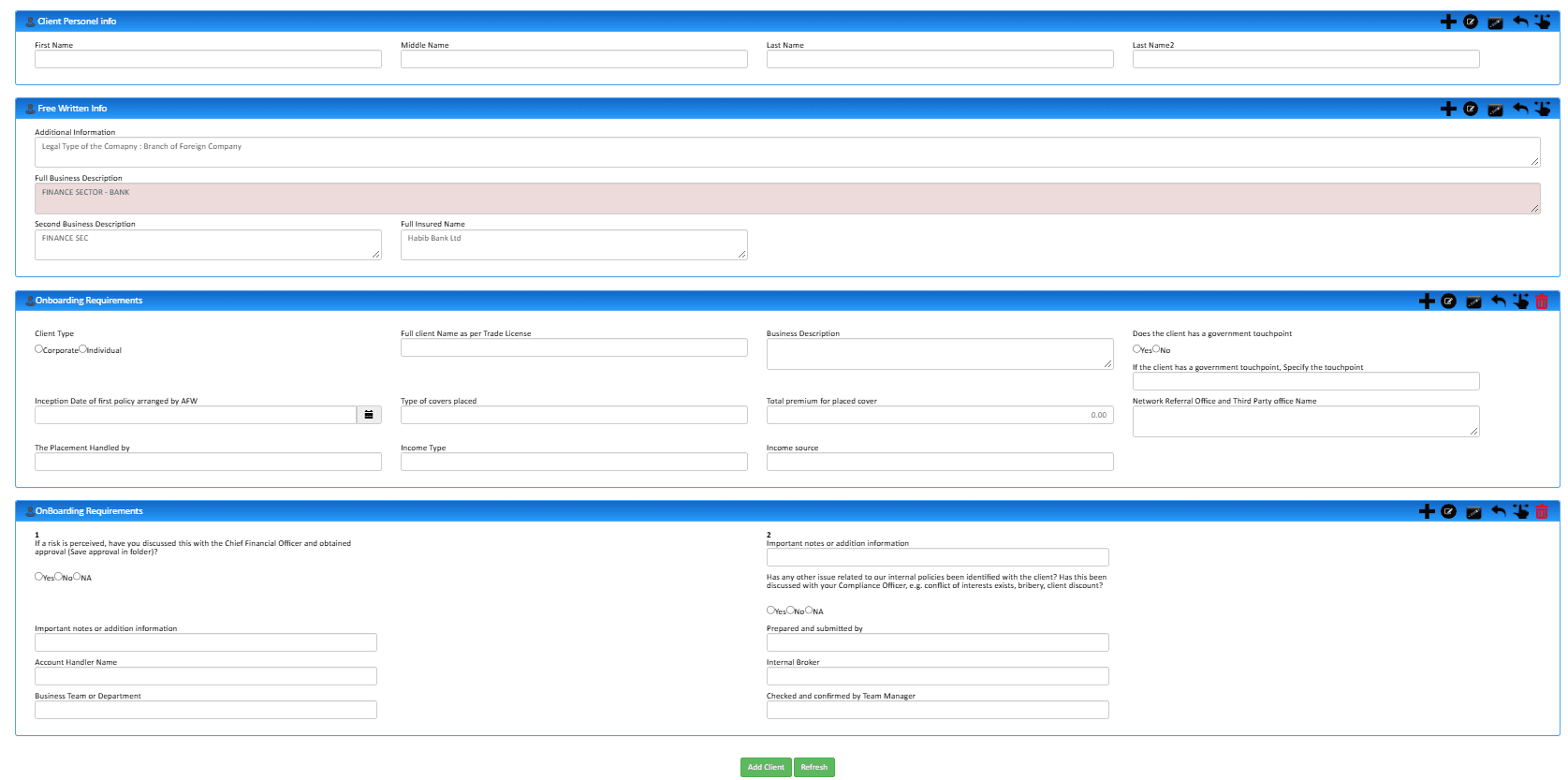Click the round edit icon in Free Written Info header
The height and width of the screenshot is (780, 1568).
pyautogui.click(x=1471, y=109)
